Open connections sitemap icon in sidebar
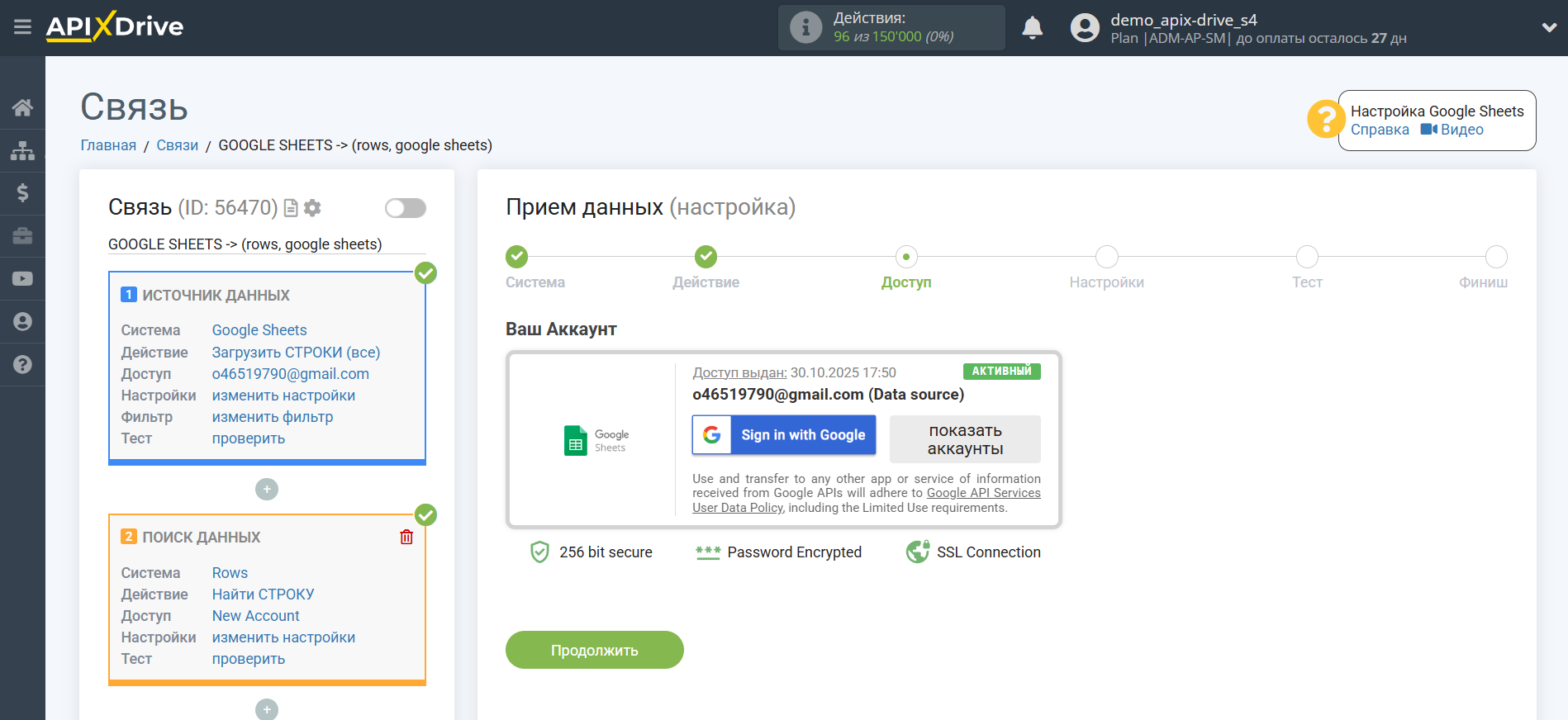 22,150
